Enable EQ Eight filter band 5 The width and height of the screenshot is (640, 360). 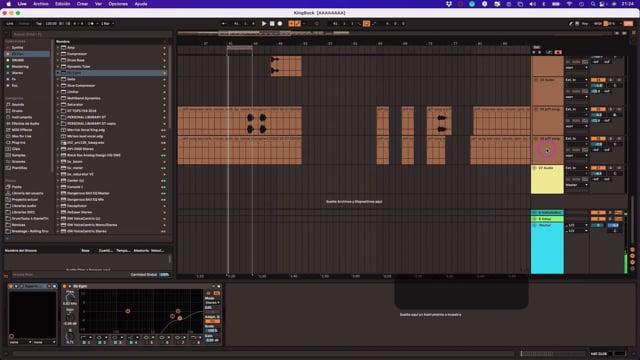[147, 342]
